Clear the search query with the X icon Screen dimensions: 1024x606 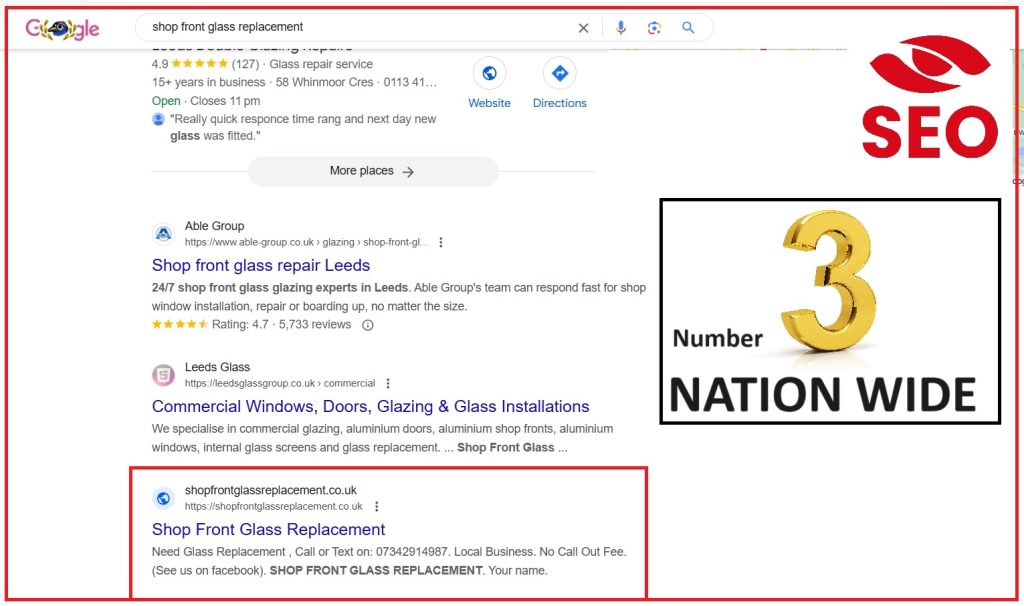(583, 27)
